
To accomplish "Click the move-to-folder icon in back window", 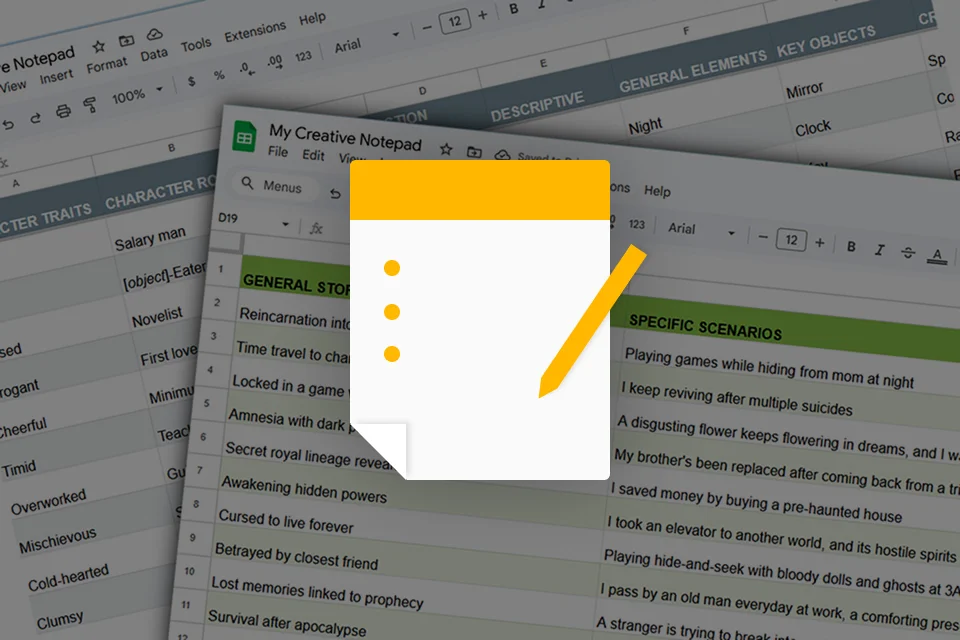I will (126, 40).
